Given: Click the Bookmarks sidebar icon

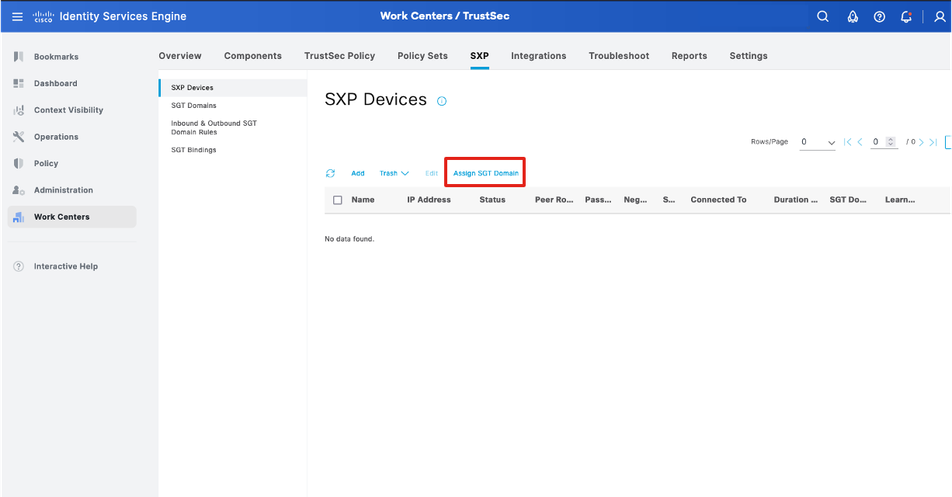Looking at the screenshot, I should (x=18, y=56).
